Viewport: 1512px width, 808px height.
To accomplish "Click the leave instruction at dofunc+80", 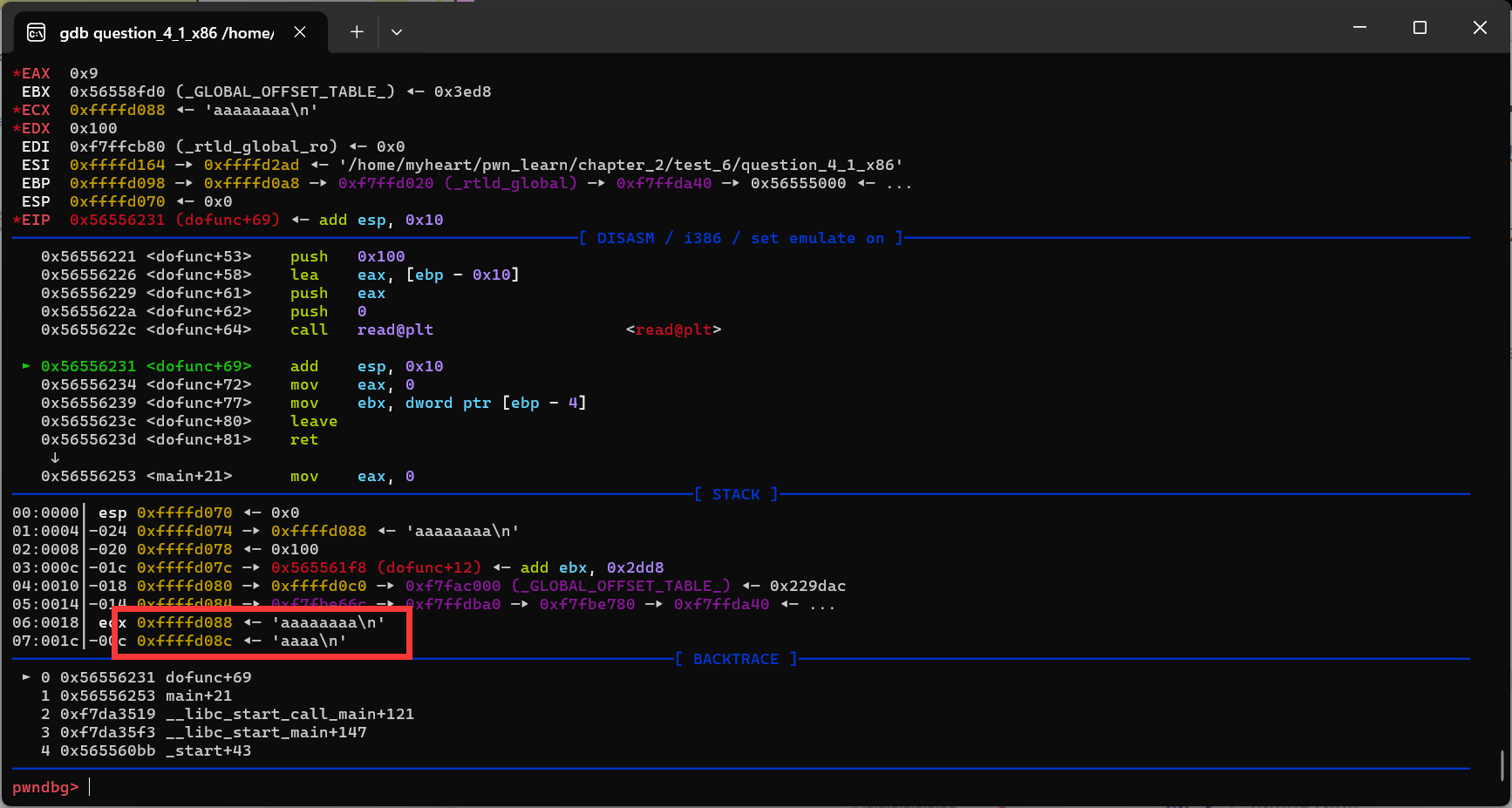I will 189,421.
